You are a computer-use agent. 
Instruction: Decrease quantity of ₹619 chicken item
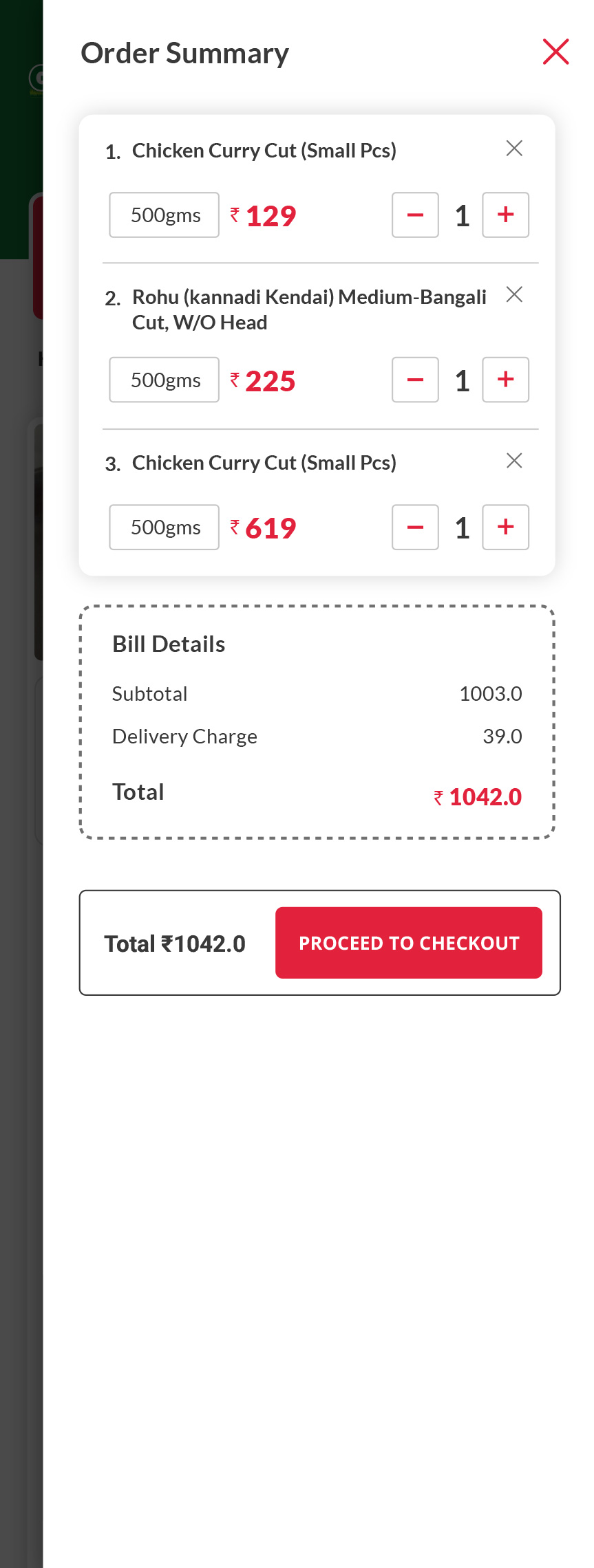tap(415, 527)
